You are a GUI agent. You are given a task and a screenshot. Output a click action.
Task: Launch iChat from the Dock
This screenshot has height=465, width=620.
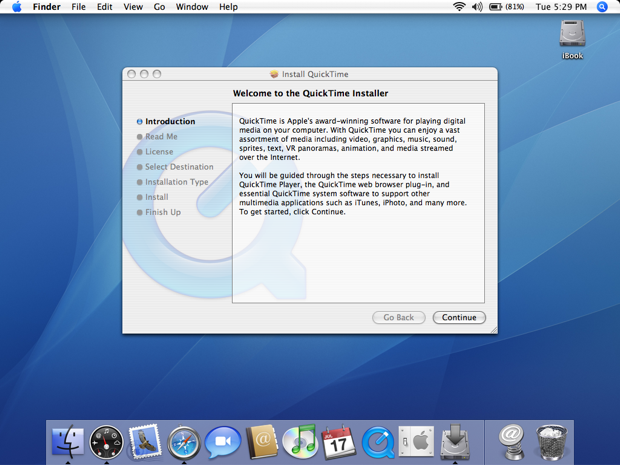(223, 442)
